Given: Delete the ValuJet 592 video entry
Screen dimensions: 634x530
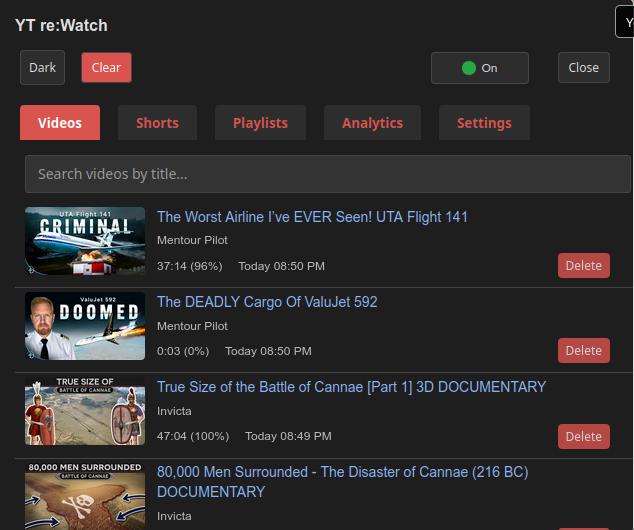Looking at the screenshot, I should coord(583,351).
